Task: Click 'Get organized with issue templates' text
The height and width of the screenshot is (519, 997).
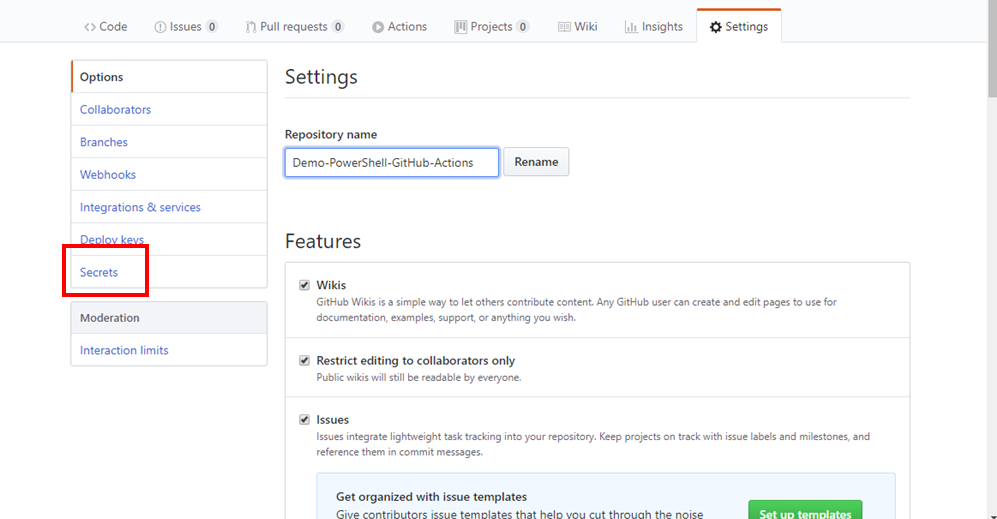Action: click(431, 497)
